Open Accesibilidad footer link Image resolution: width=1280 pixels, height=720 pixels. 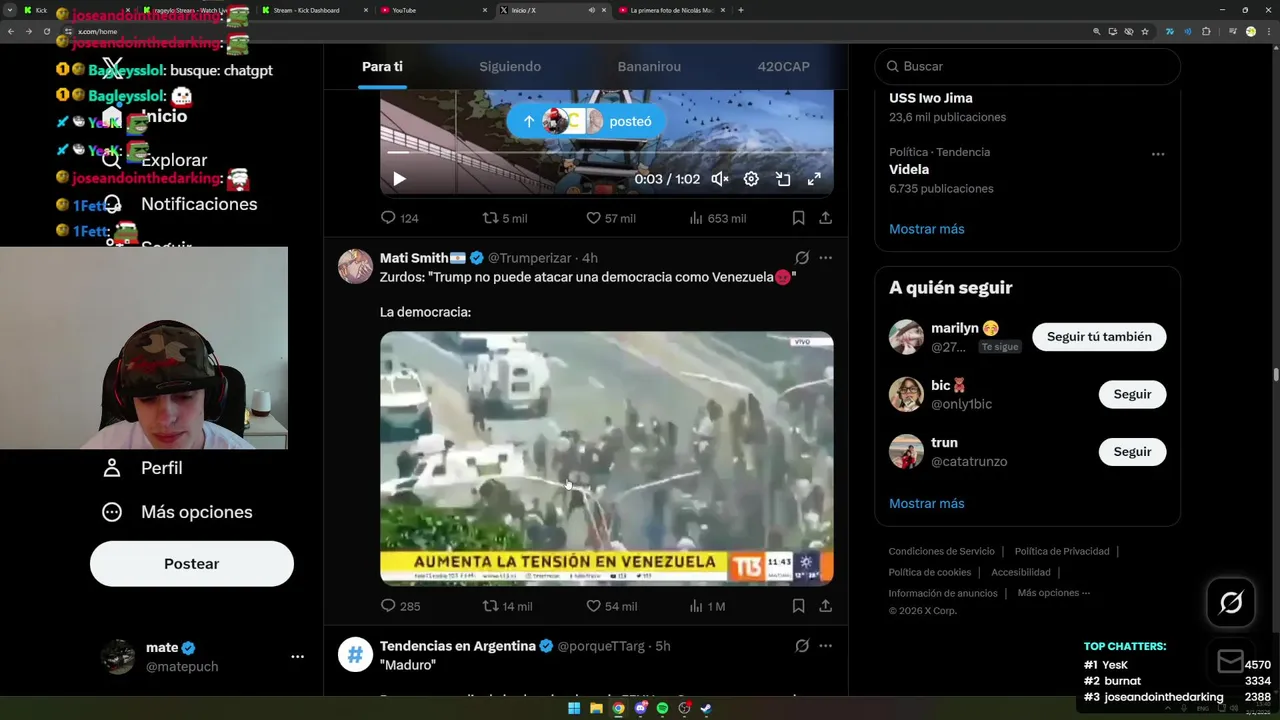(1021, 572)
